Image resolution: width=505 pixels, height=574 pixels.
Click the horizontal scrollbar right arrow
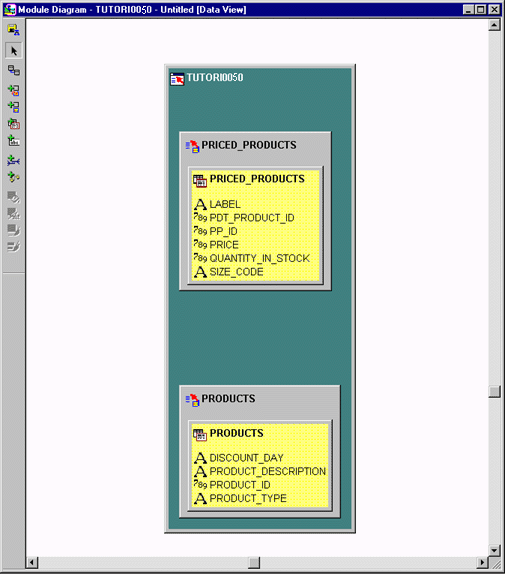482,562
